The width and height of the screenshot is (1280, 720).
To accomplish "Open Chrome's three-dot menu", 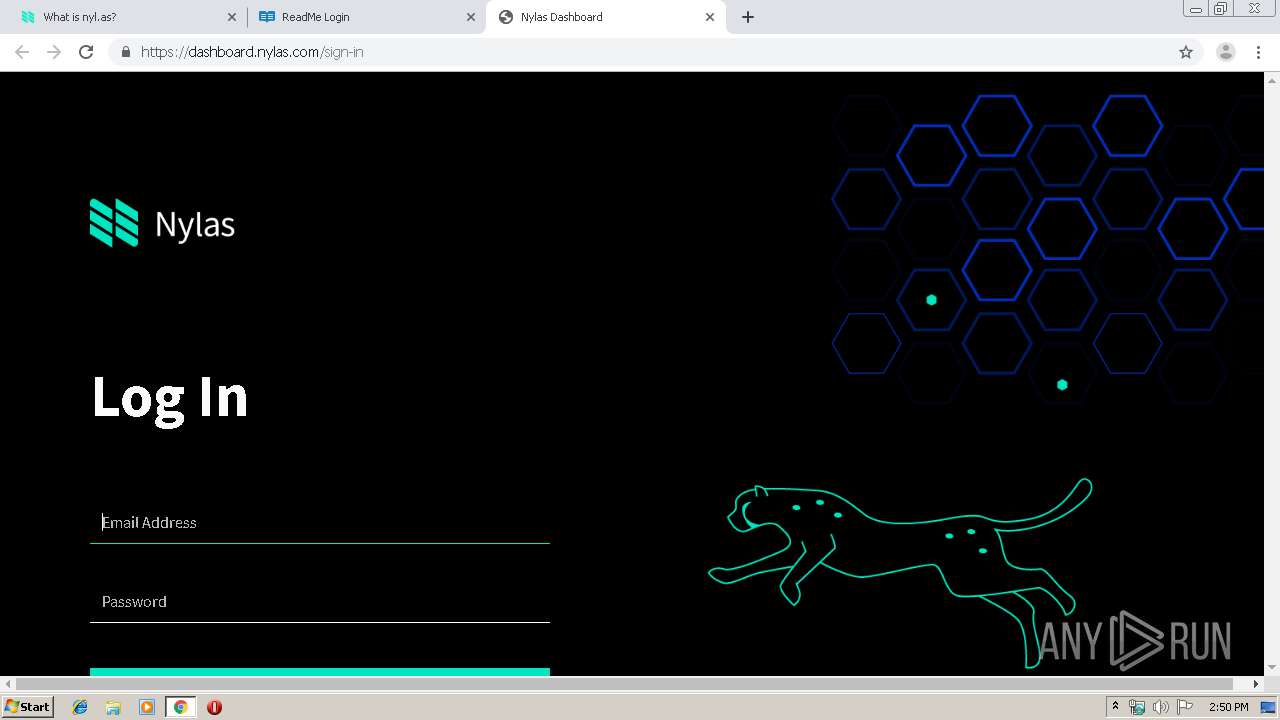I will [1258, 52].
